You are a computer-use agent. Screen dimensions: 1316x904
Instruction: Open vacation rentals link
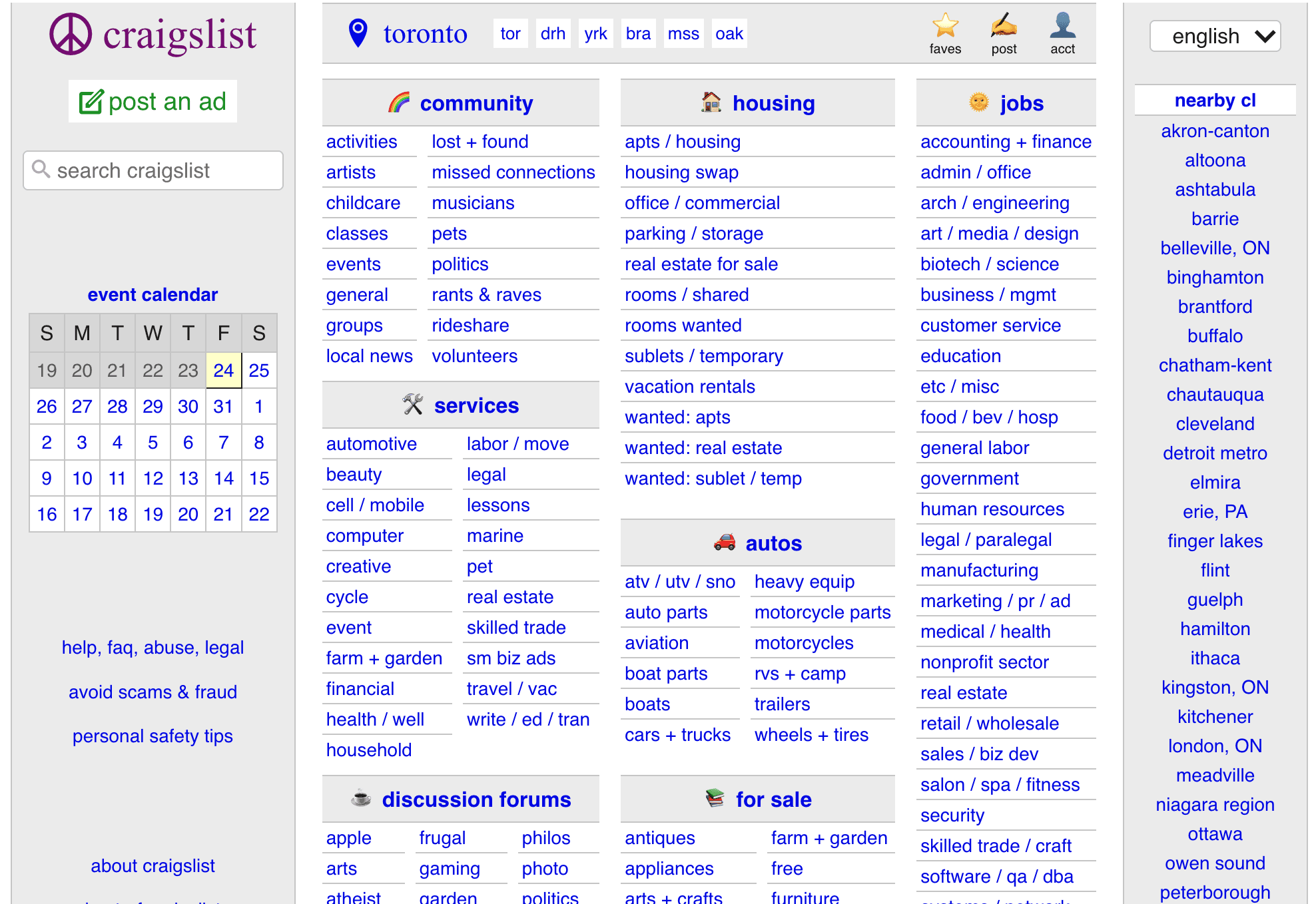(x=690, y=386)
